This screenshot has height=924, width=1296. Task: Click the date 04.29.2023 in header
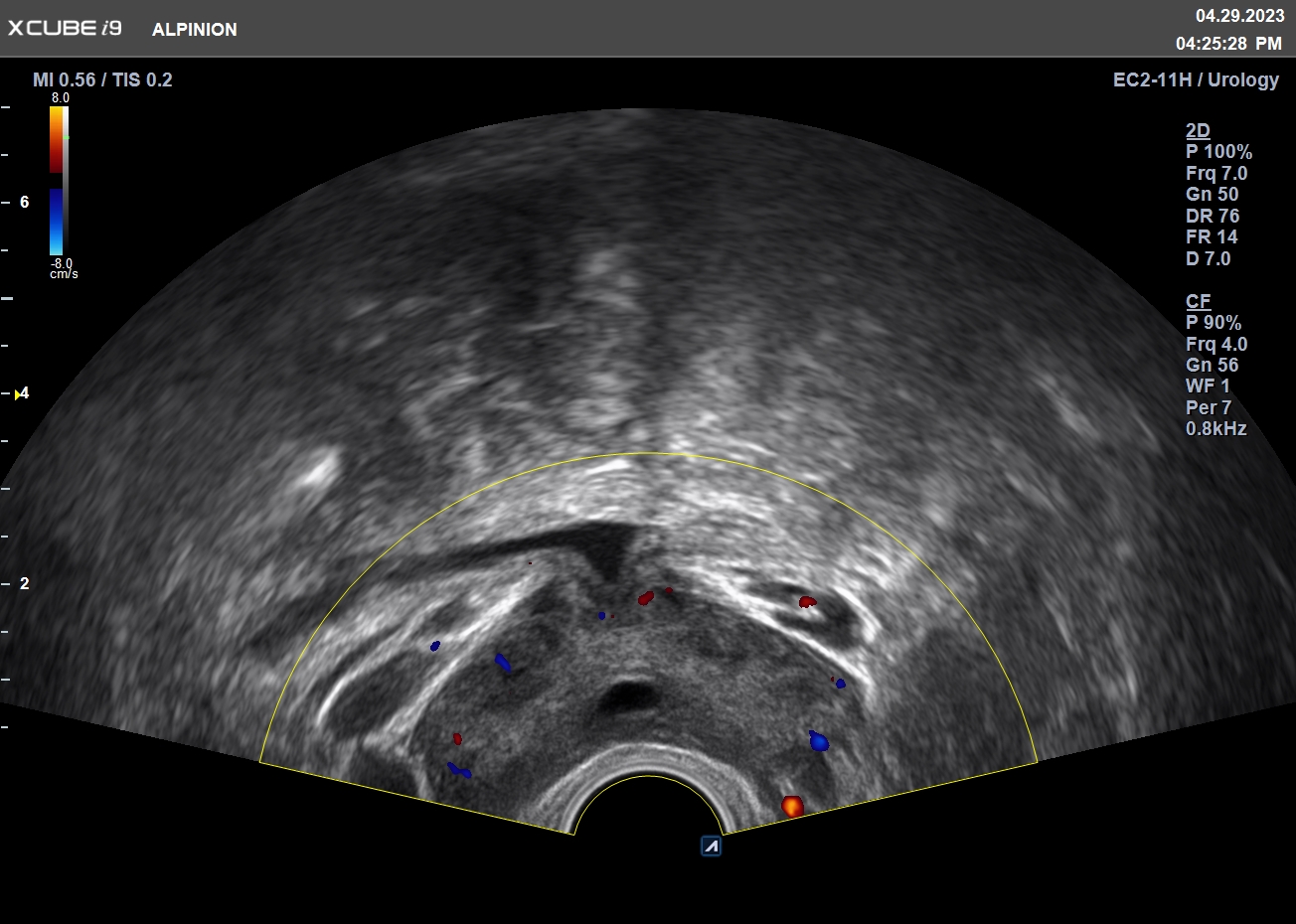1239,16
